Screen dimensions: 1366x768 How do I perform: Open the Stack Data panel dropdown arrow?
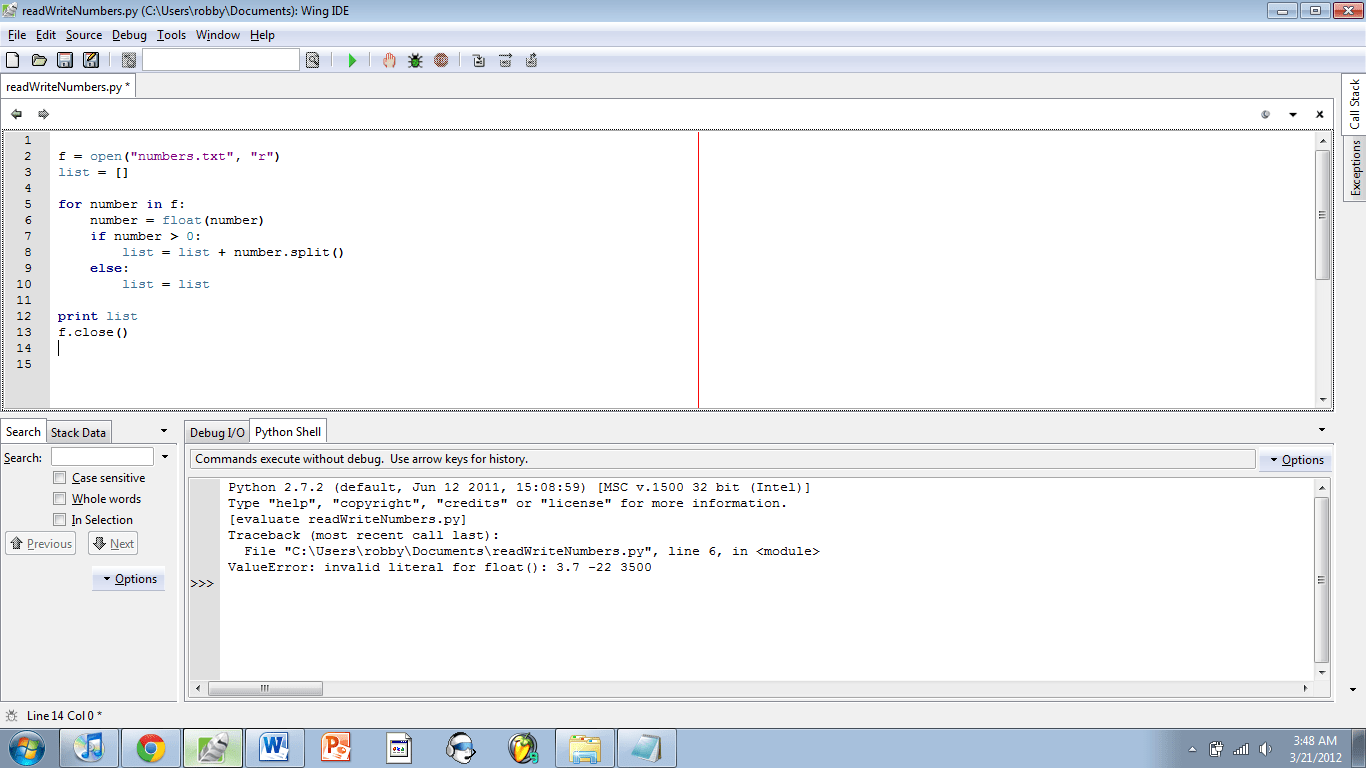coord(162,431)
